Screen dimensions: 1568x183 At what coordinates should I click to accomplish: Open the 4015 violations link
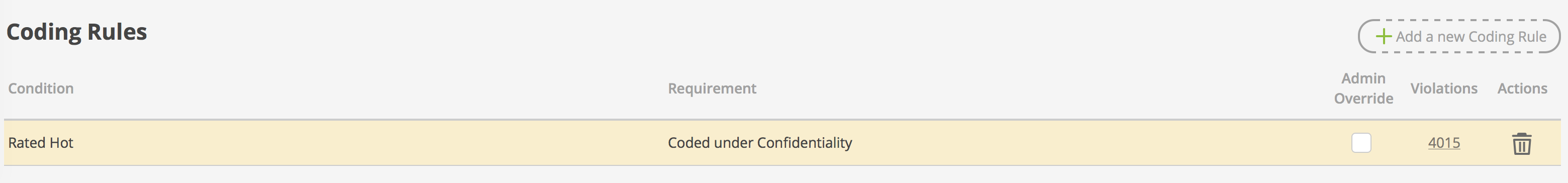[1444, 143]
